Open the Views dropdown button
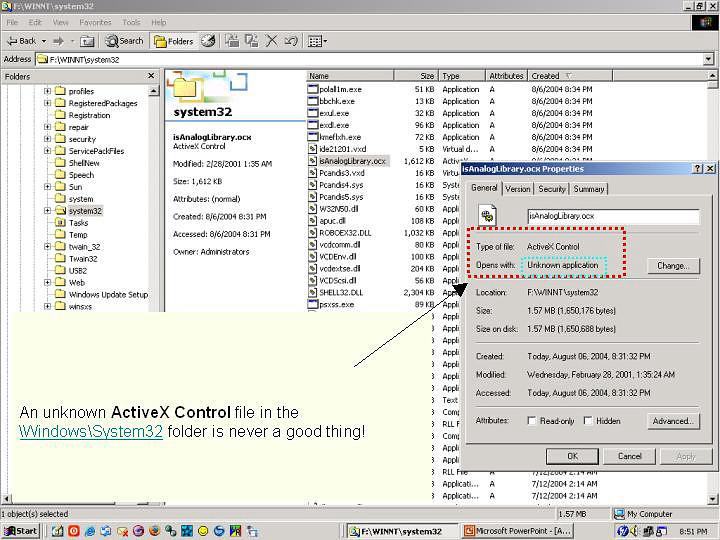720x540 pixels. pos(317,41)
